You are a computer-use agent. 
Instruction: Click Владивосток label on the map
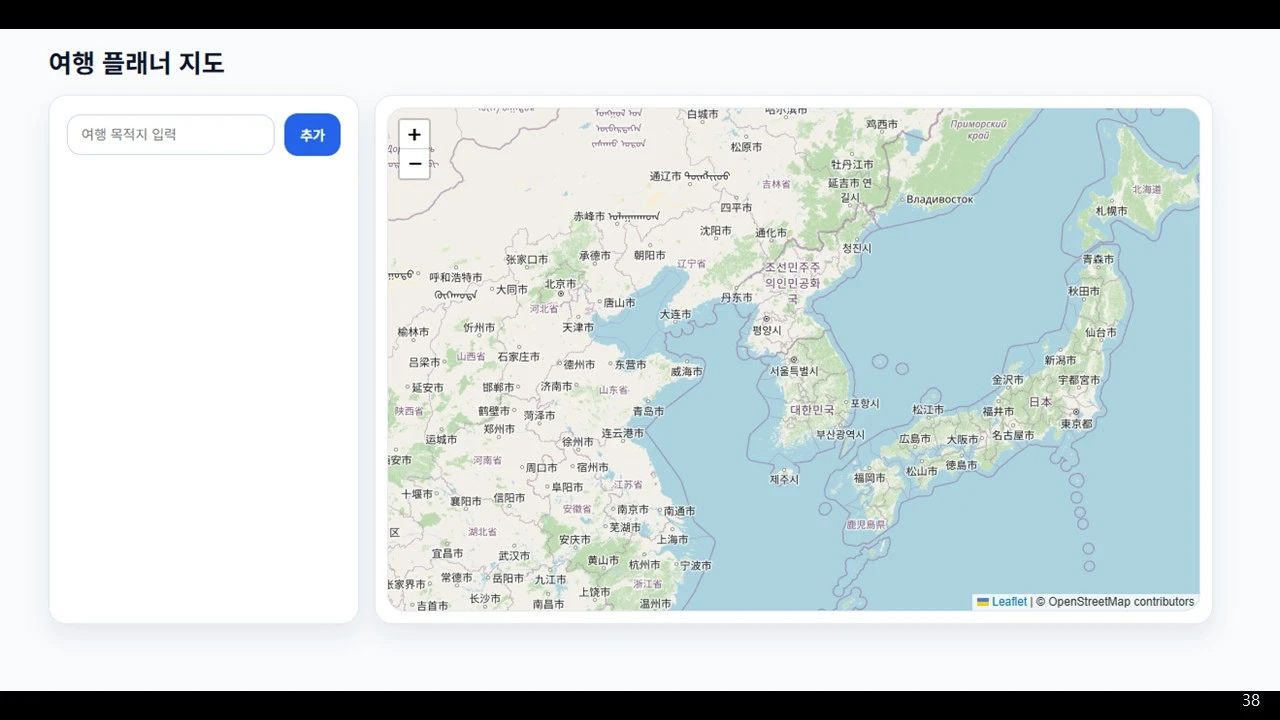[x=940, y=199]
